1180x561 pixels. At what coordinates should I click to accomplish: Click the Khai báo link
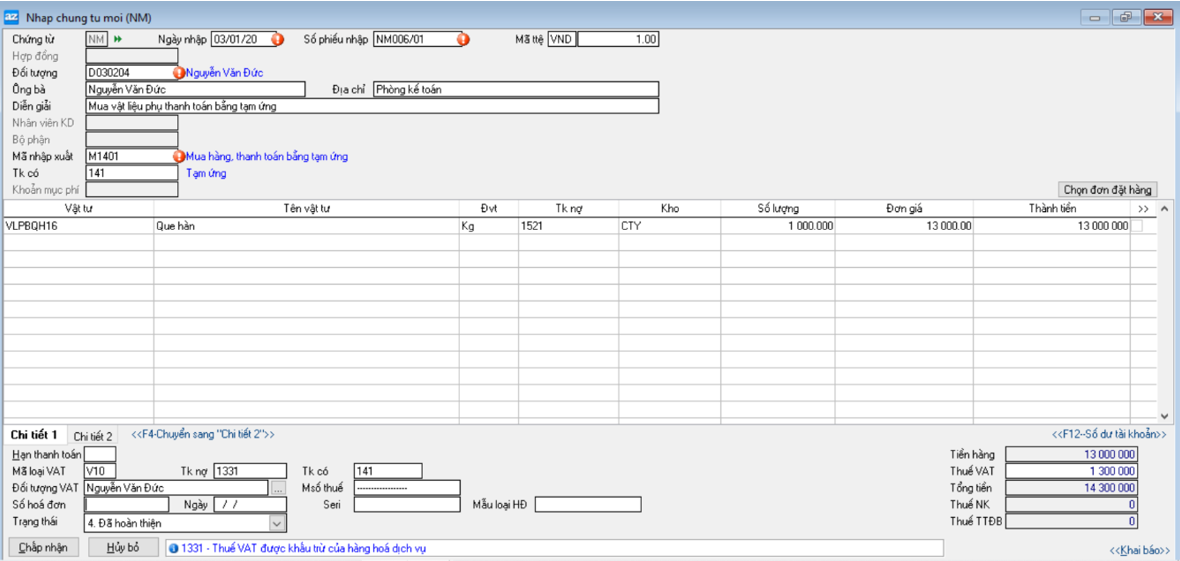1138,550
